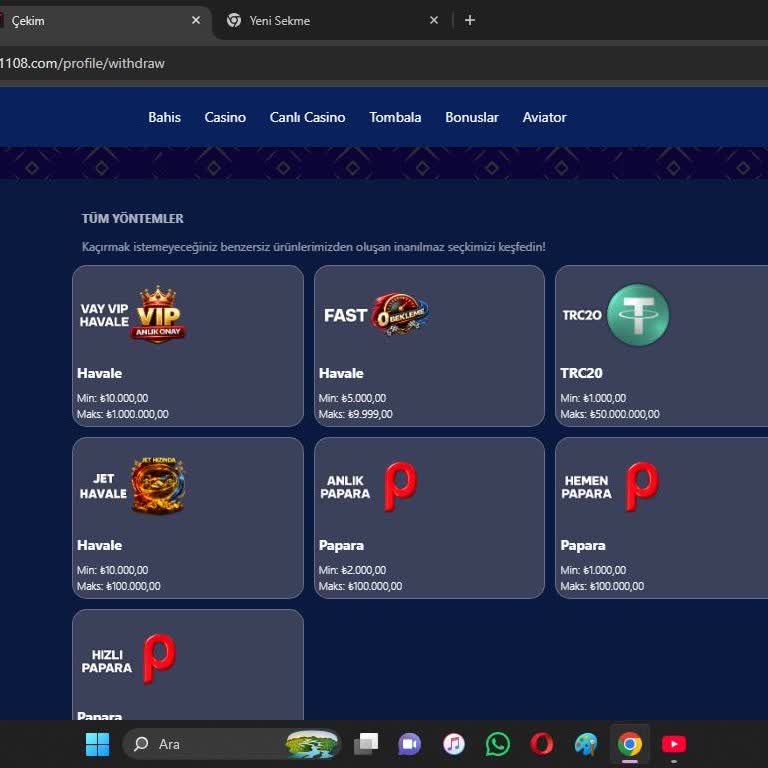Click the Hemen Papara red P logo
The height and width of the screenshot is (768, 768).
pos(642,486)
